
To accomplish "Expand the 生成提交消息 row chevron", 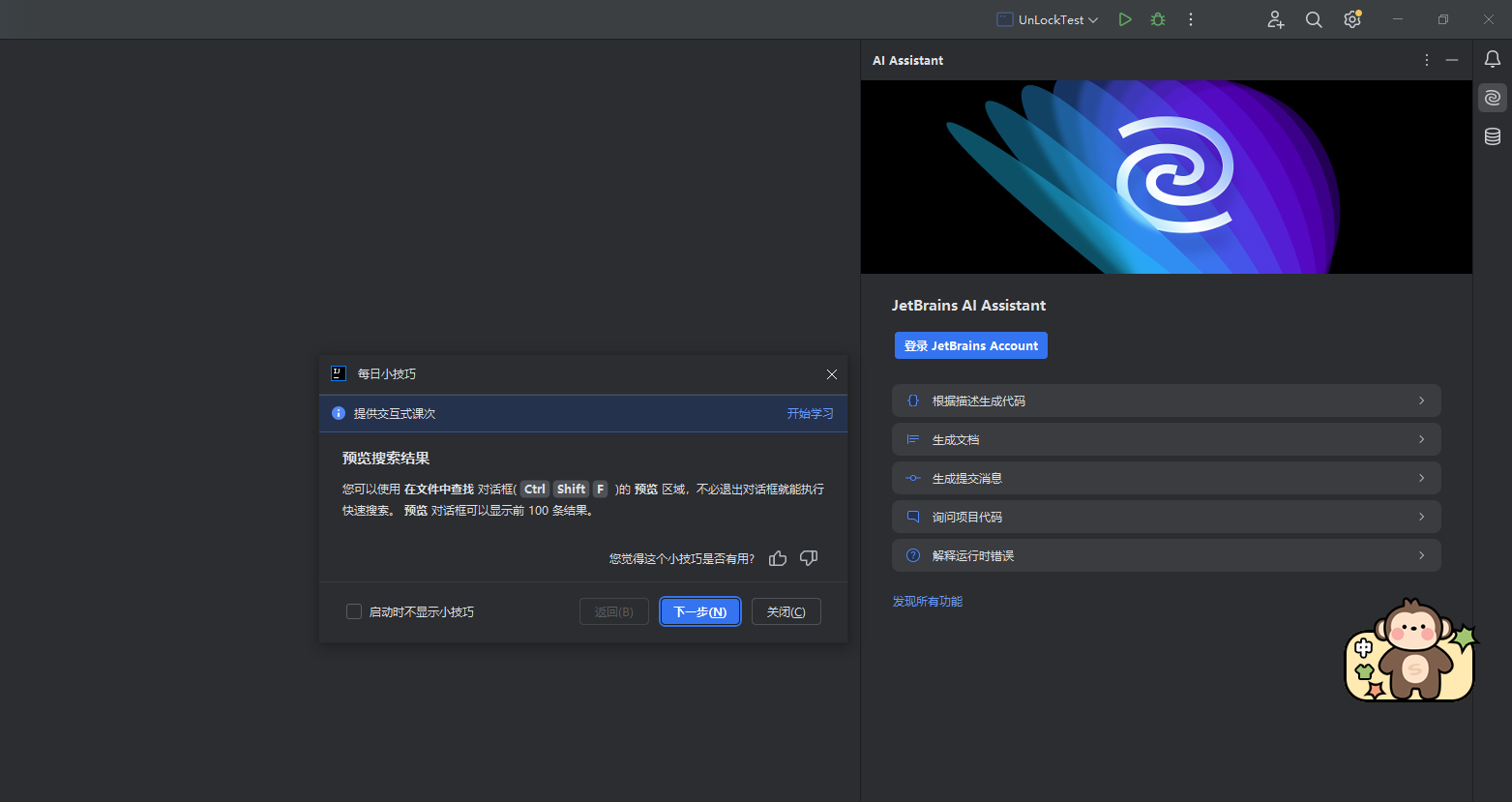I will 1421,478.
